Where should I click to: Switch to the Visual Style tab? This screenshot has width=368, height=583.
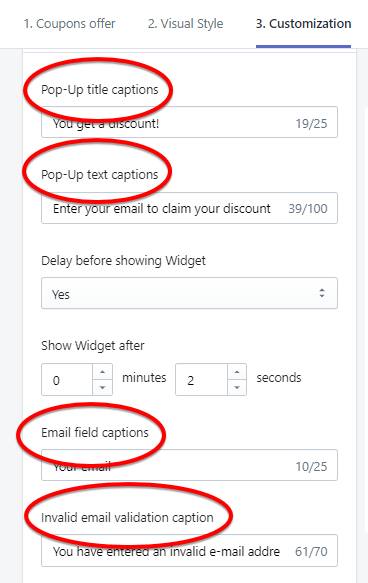pos(185,24)
